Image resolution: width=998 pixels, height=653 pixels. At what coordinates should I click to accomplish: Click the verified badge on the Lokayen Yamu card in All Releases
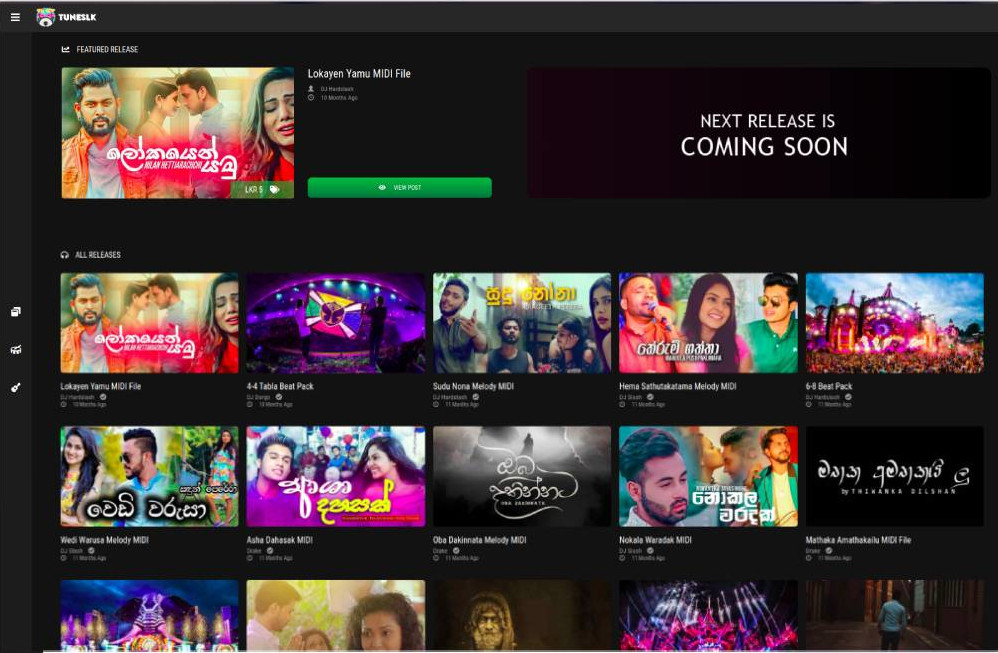tap(102, 397)
